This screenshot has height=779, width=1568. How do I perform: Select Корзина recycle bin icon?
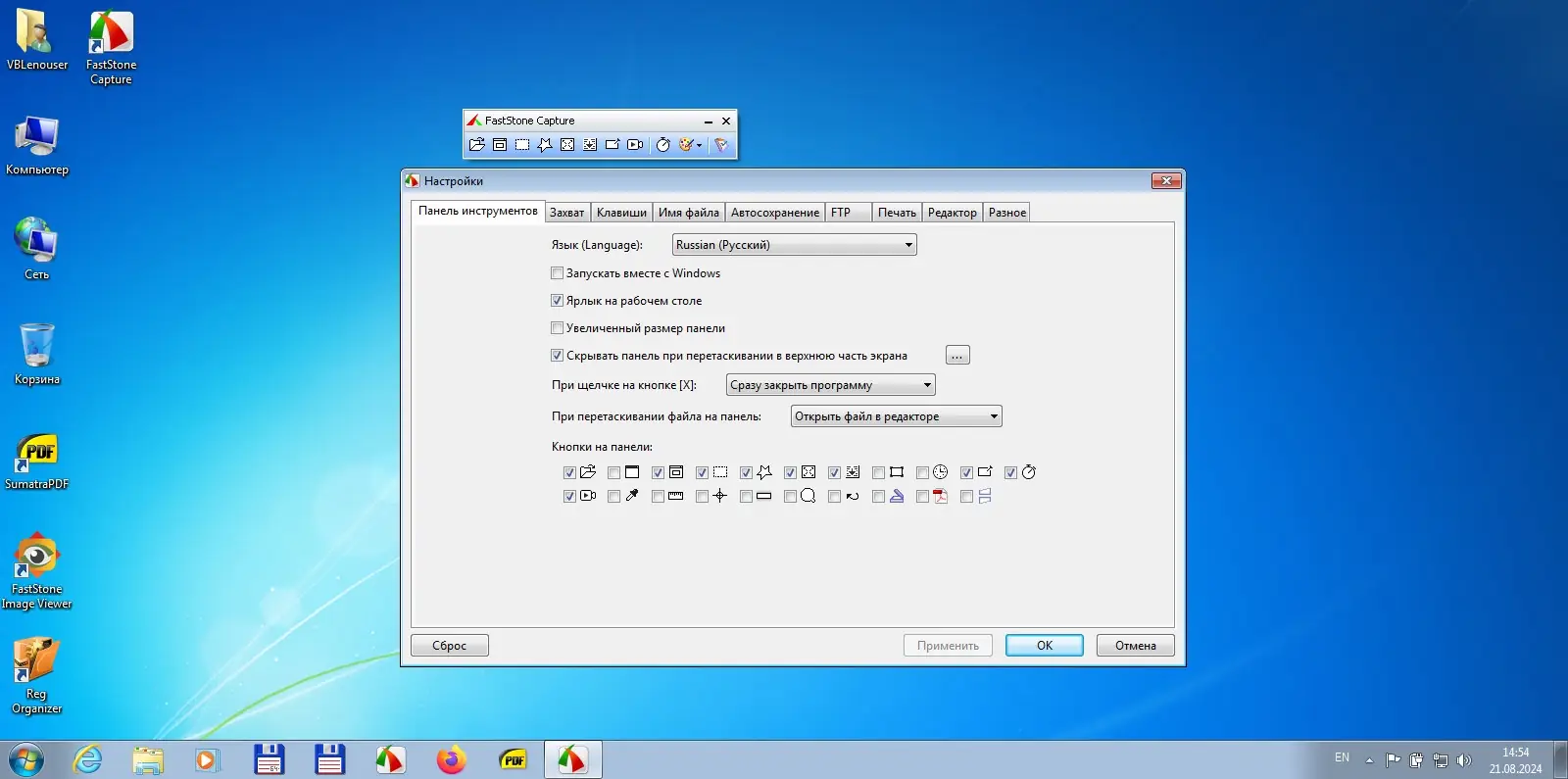click(x=37, y=354)
